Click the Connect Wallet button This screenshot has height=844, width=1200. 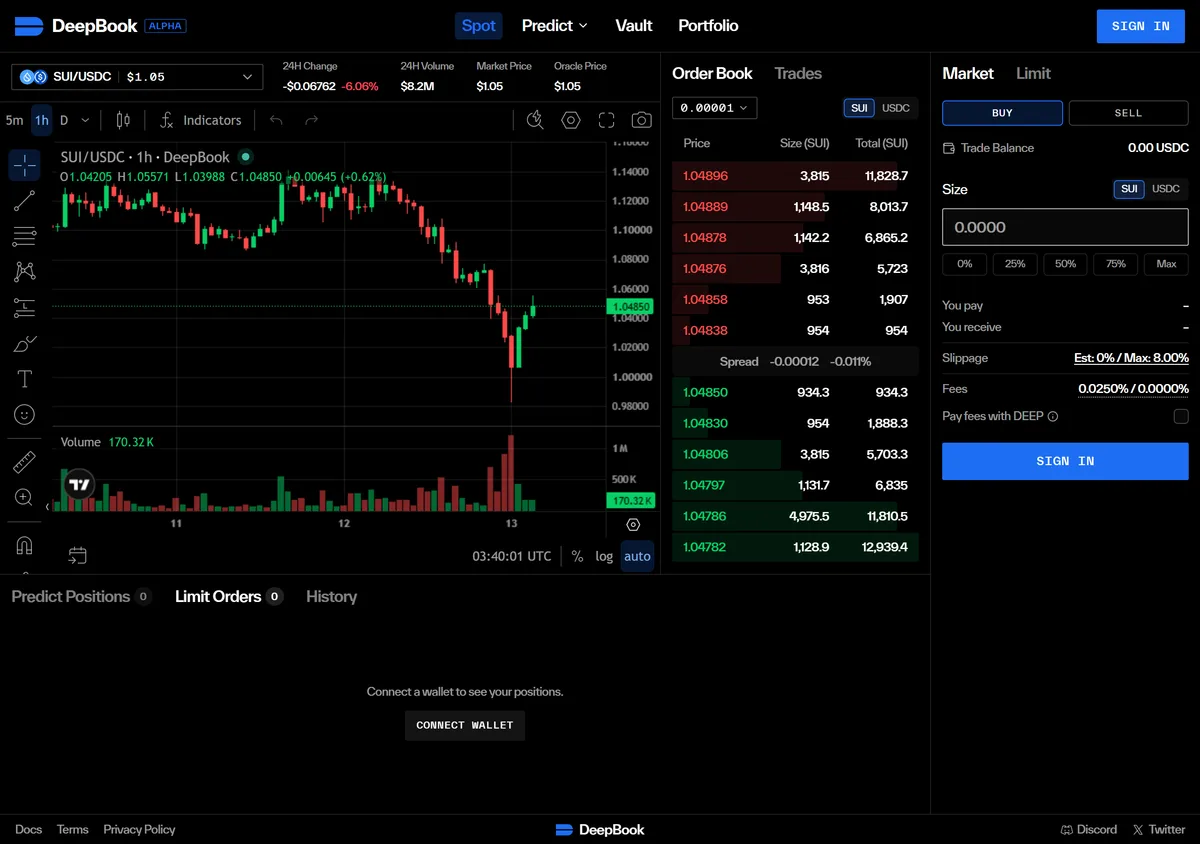(x=465, y=725)
